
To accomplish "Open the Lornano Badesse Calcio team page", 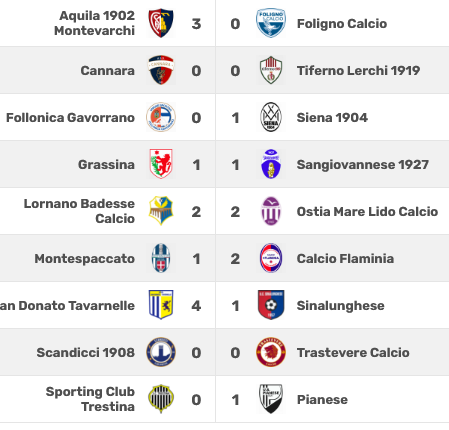I will click(79, 211).
